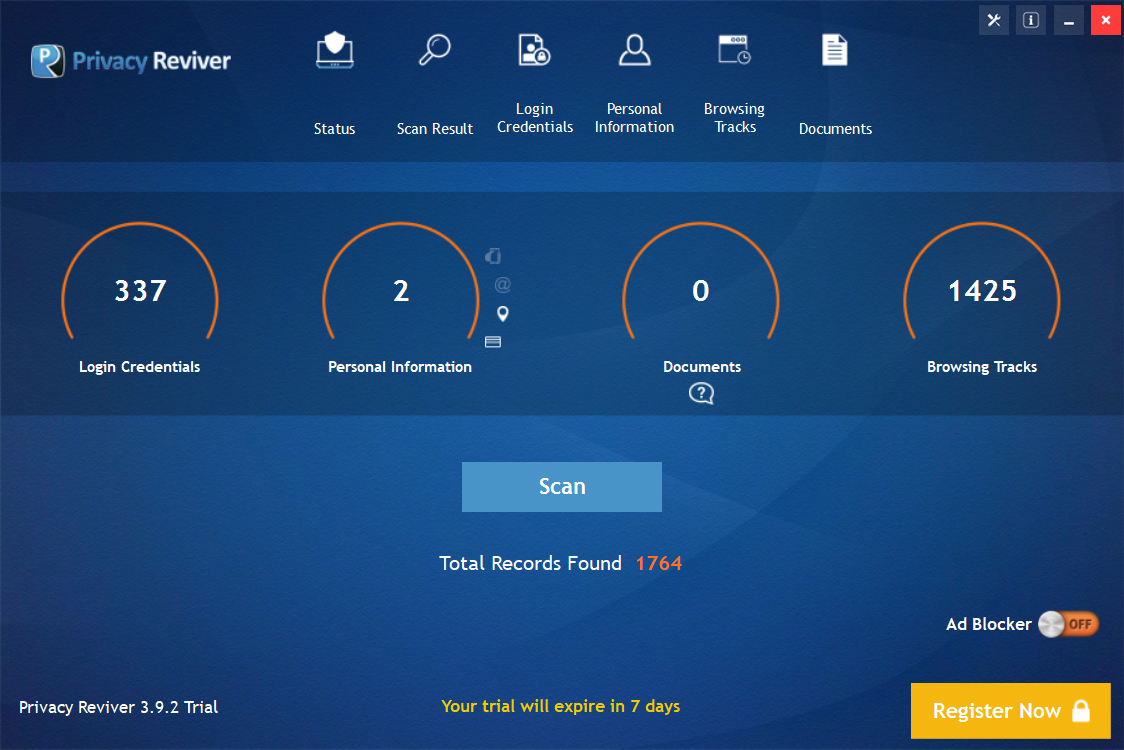Close the Privacy Reviver window
1124x750 pixels.
1105,20
